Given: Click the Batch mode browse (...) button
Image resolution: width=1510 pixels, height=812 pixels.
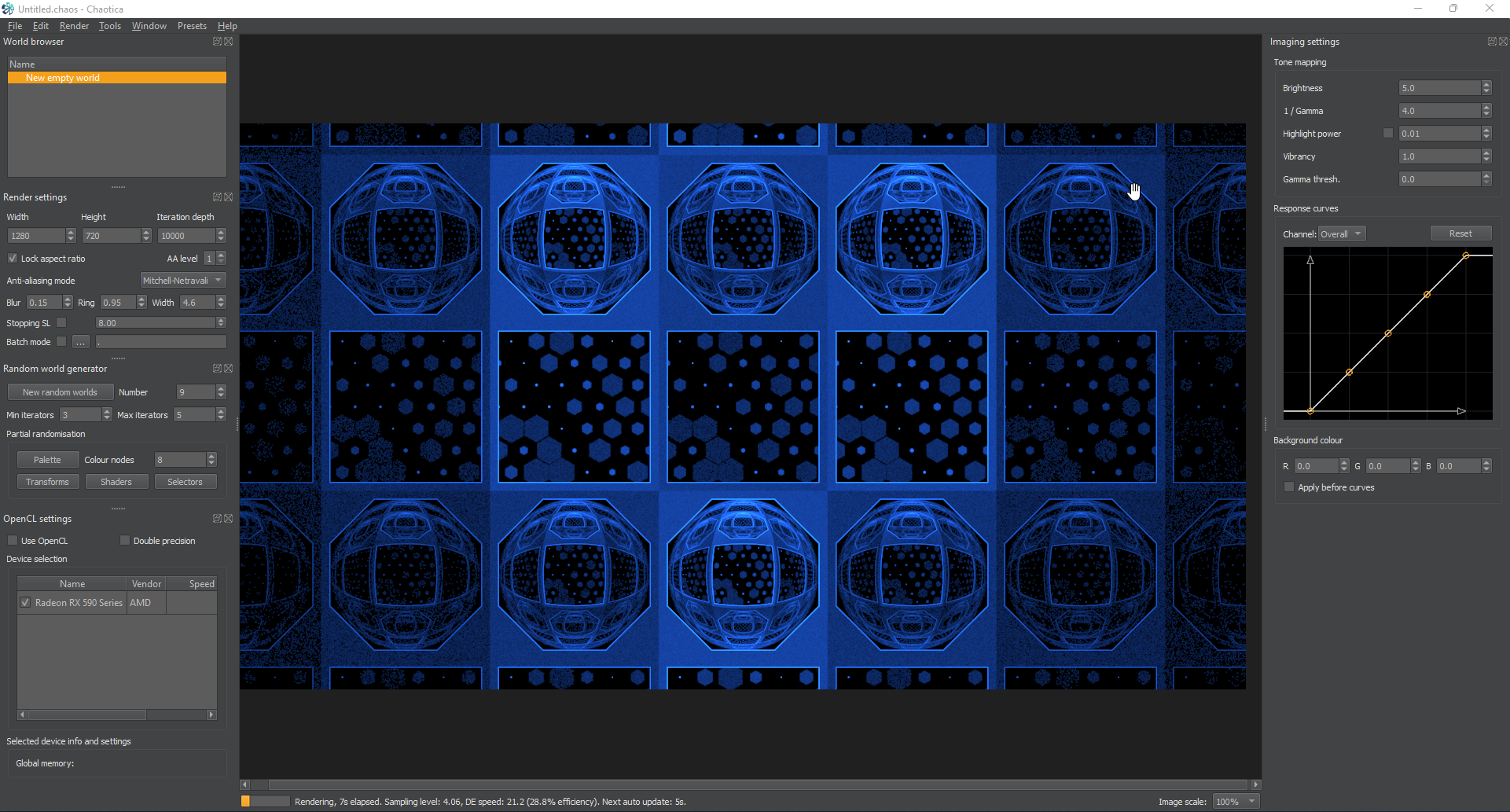Looking at the screenshot, I should 81,342.
